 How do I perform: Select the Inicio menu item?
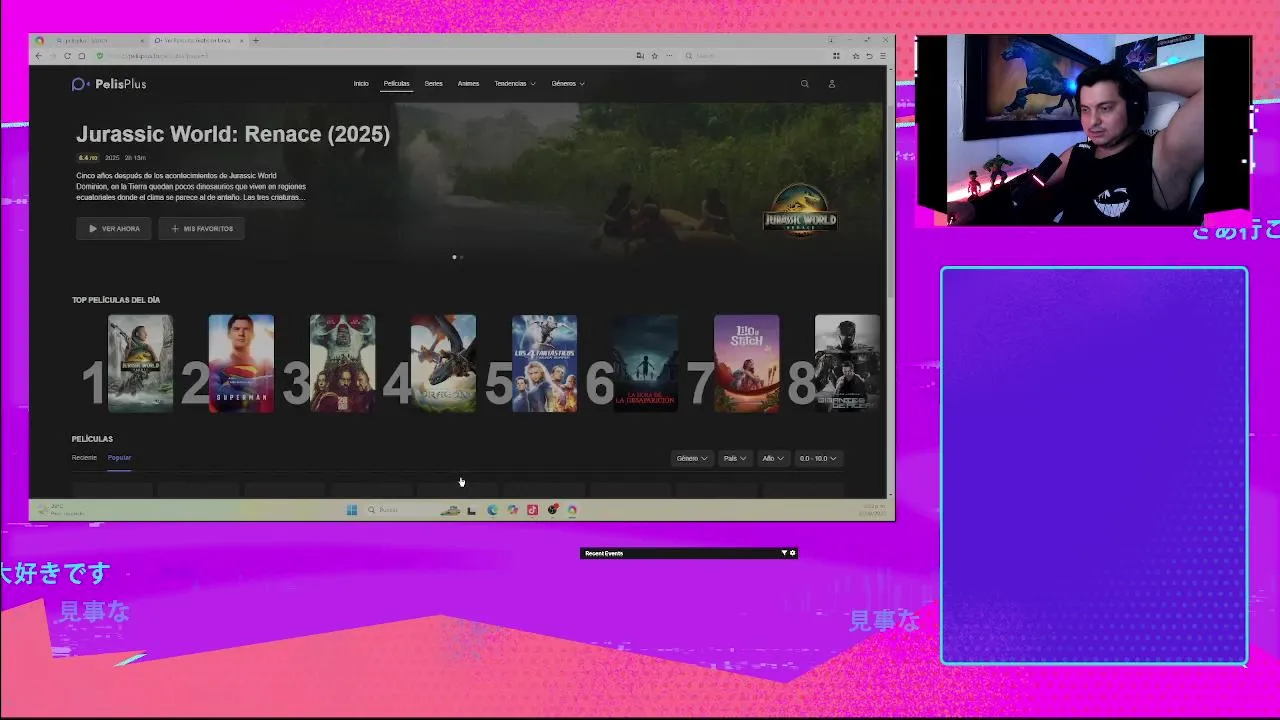[361, 84]
